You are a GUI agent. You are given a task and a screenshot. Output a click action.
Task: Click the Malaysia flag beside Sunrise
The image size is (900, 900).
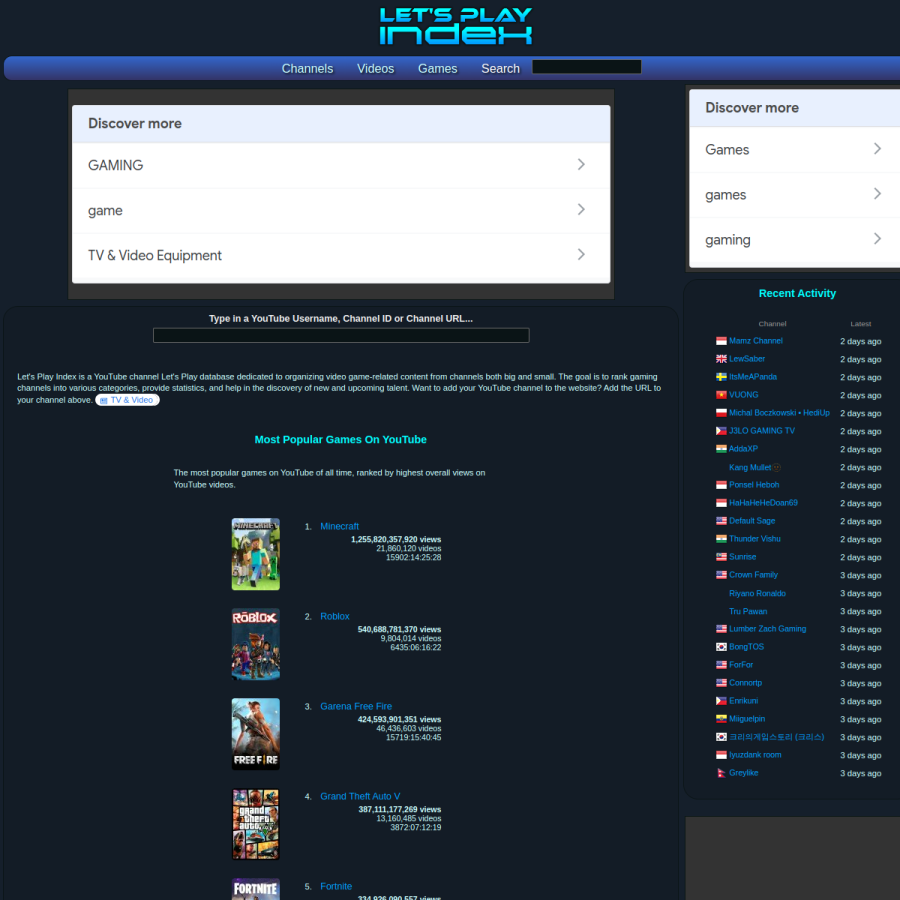(x=721, y=557)
